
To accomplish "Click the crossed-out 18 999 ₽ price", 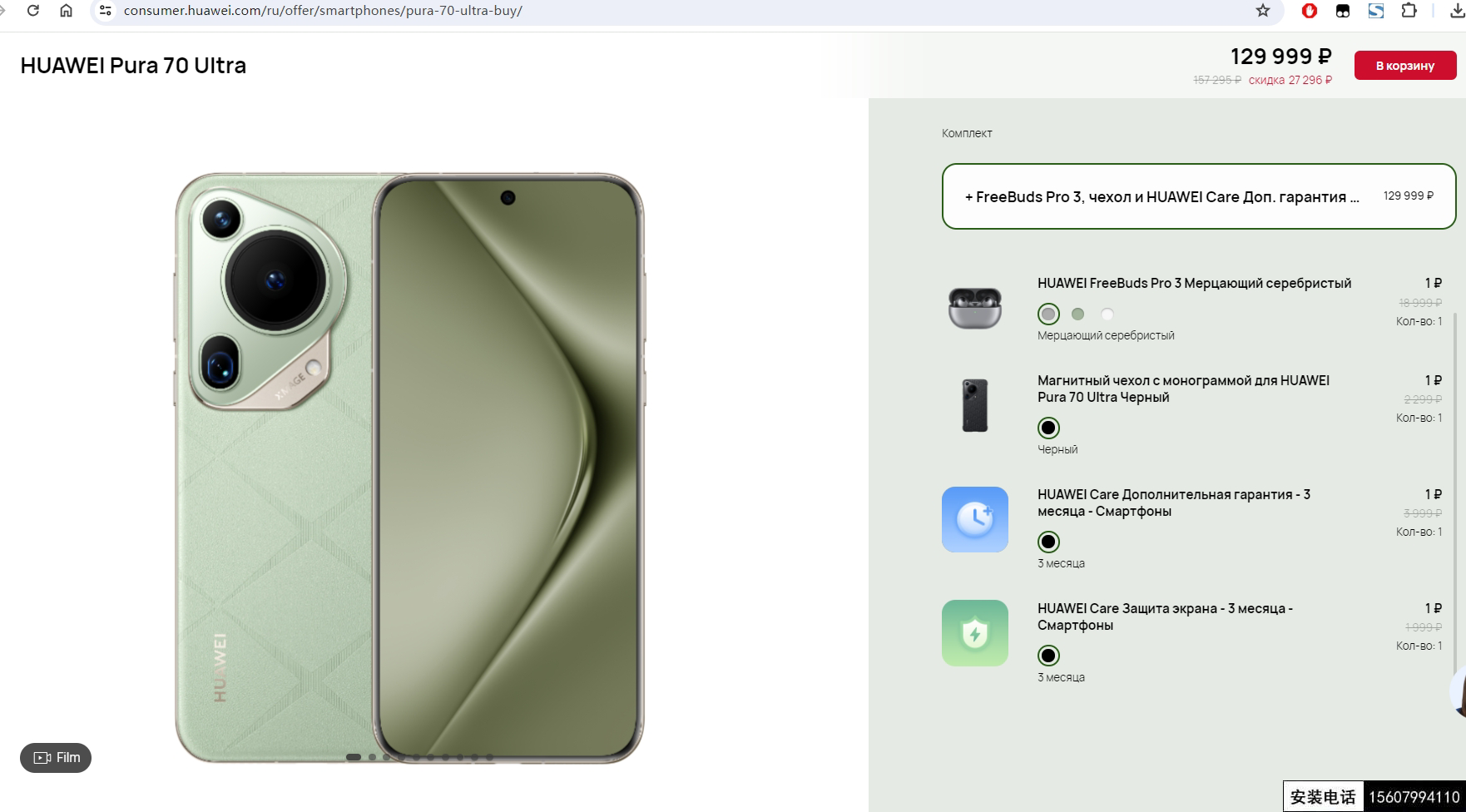I will point(1420,303).
